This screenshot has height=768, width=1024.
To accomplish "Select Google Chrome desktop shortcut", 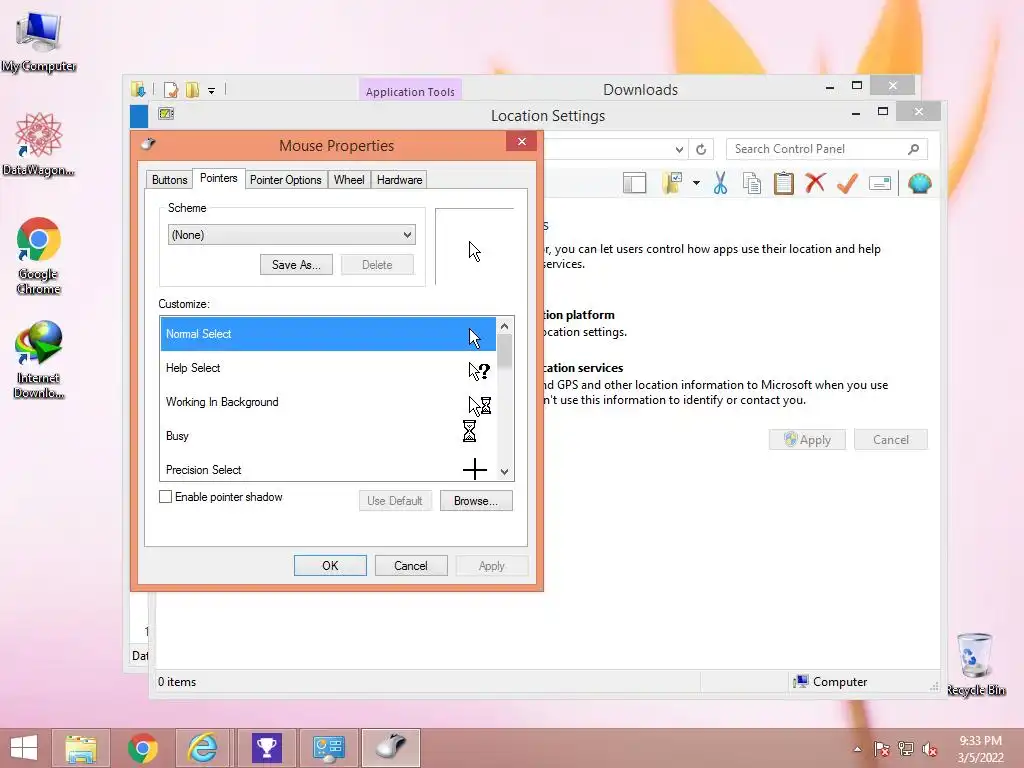I will [x=39, y=256].
